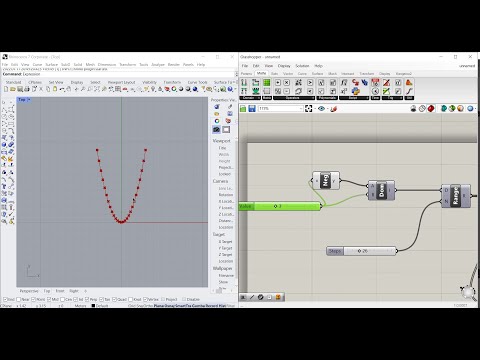The image size is (480, 360).
Task: Click the blue sphere preview settings icon in Grasshopper
Action: (470, 109)
